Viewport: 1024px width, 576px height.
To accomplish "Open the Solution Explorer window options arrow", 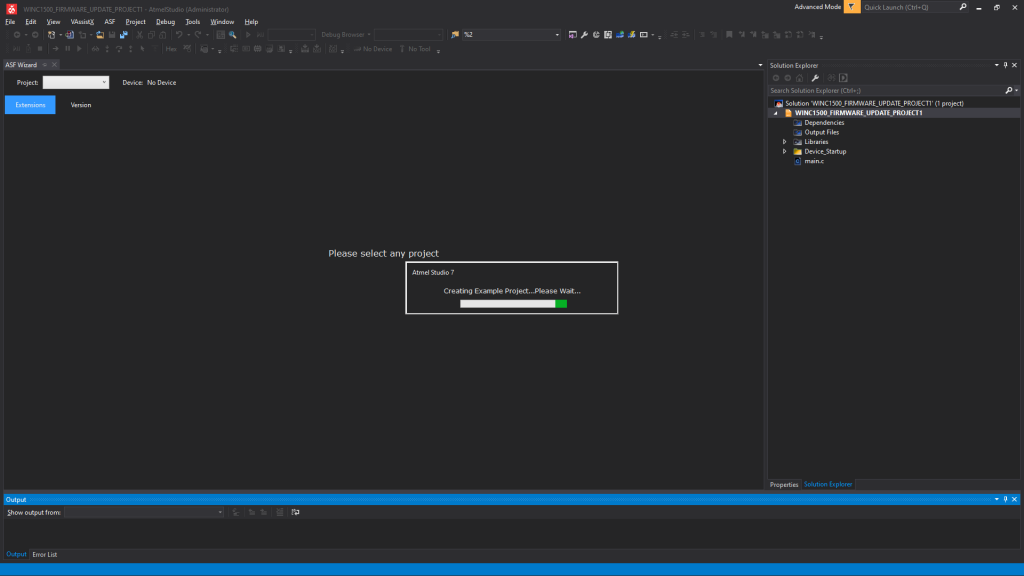I will tap(997, 65).
